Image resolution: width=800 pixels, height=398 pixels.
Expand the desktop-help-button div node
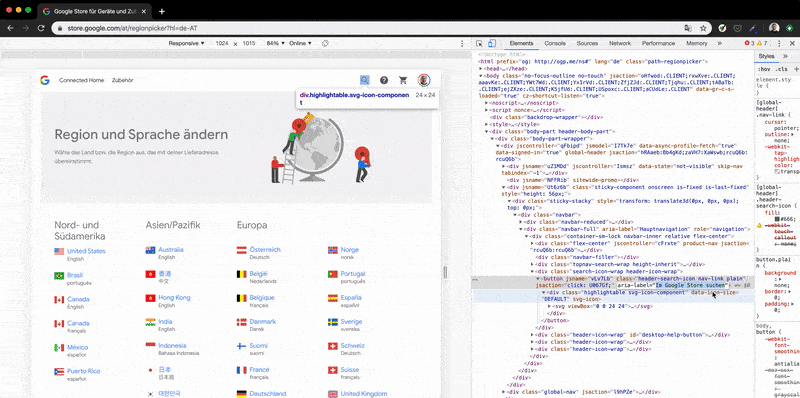533,335
